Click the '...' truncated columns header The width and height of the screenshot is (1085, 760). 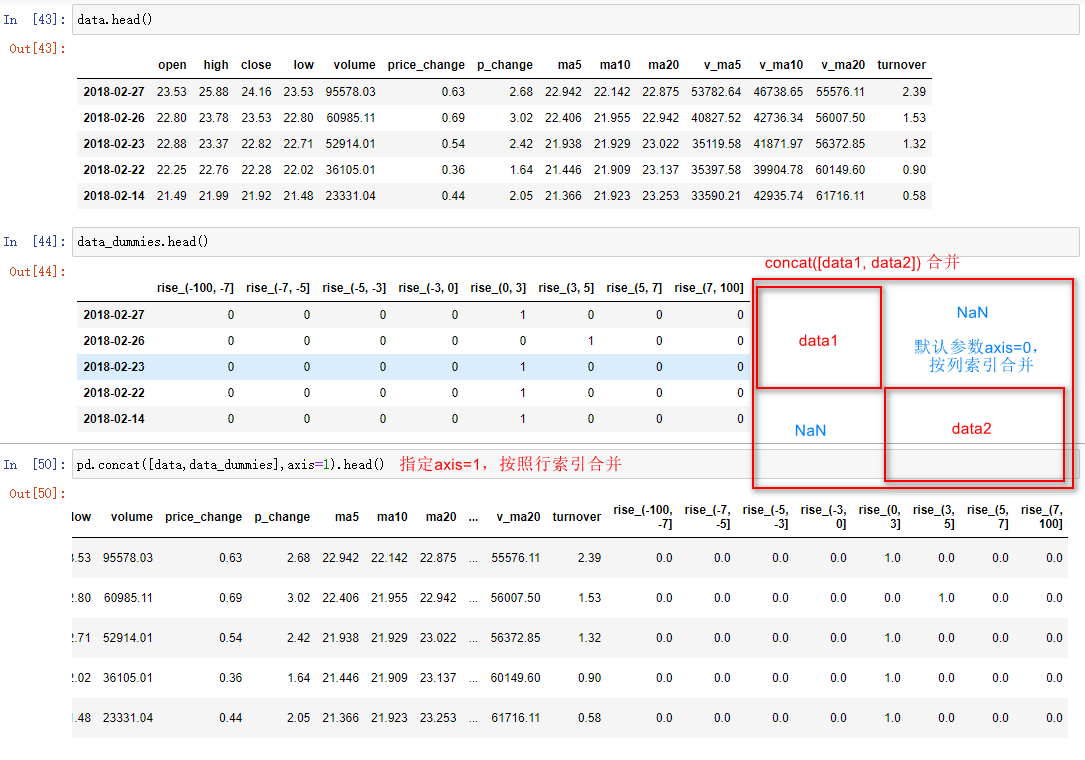tap(473, 516)
